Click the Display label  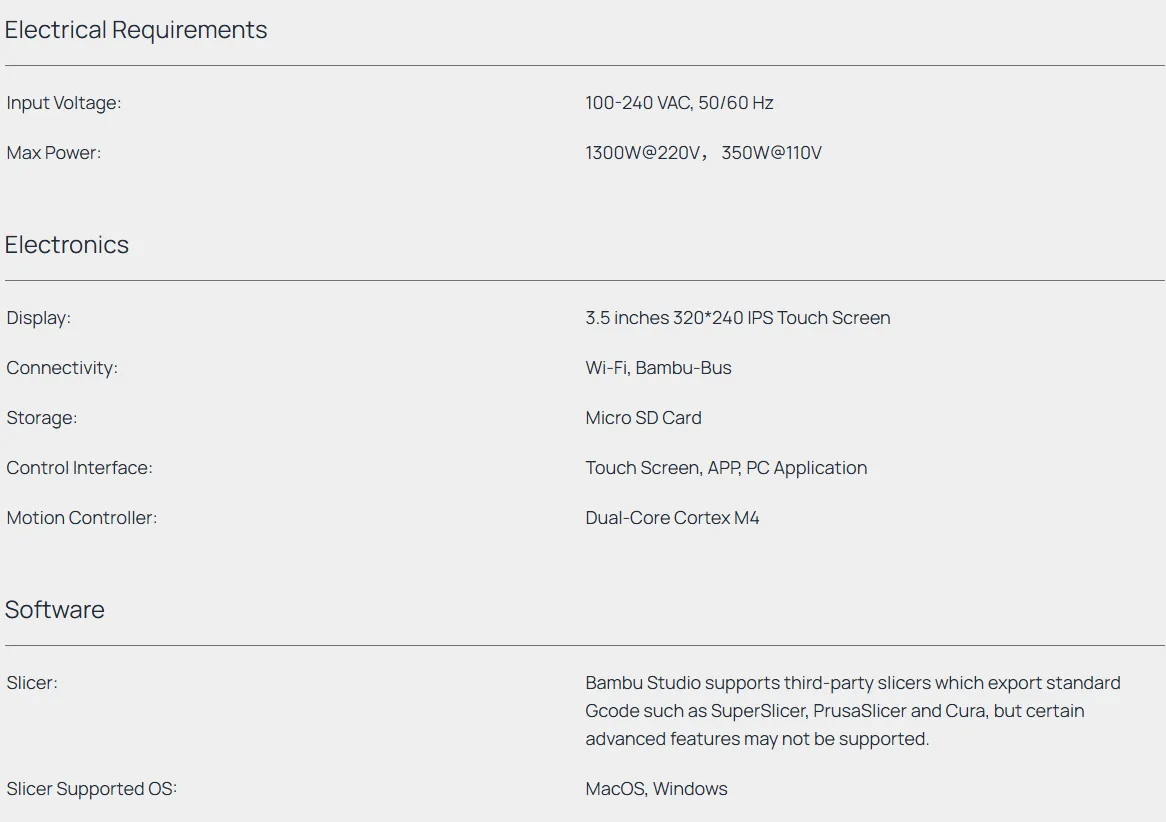39,318
